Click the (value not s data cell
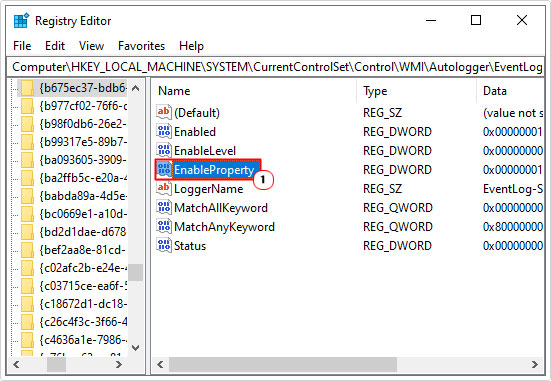Image resolution: width=551 pixels, height=381 pixels. point(513,113)
